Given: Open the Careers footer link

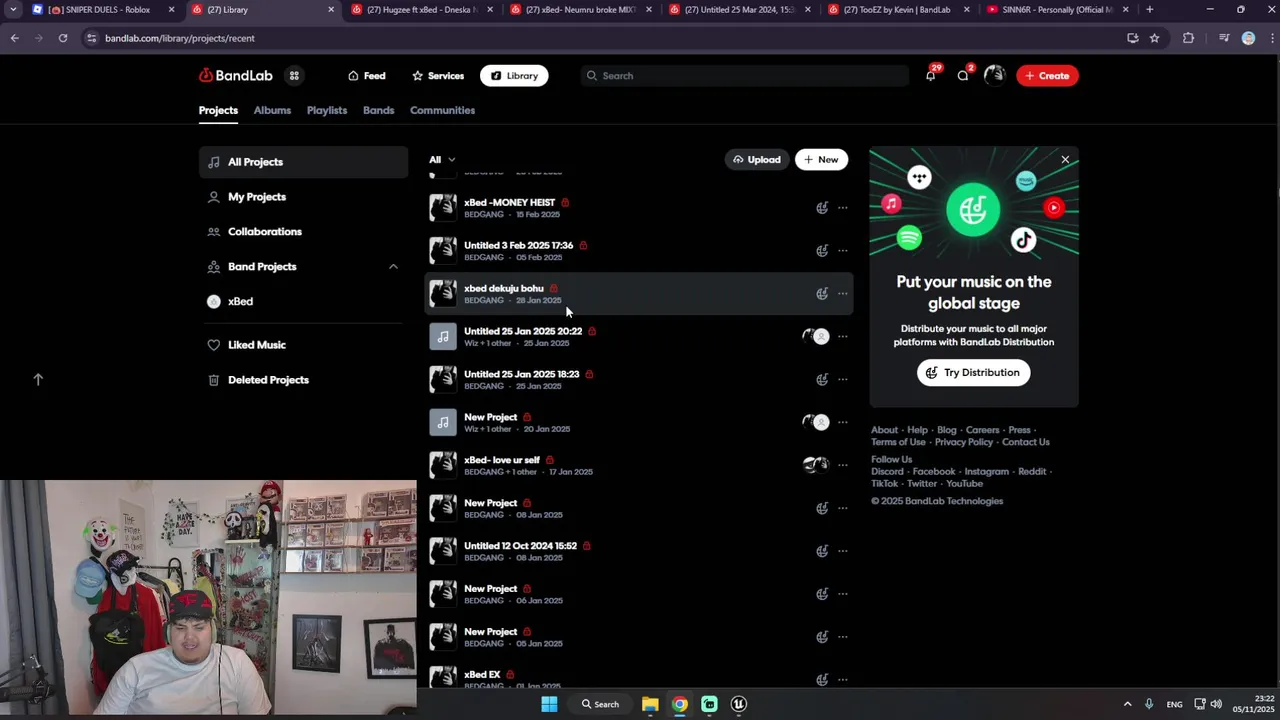Looking at the screenshot, I should 982,430.
